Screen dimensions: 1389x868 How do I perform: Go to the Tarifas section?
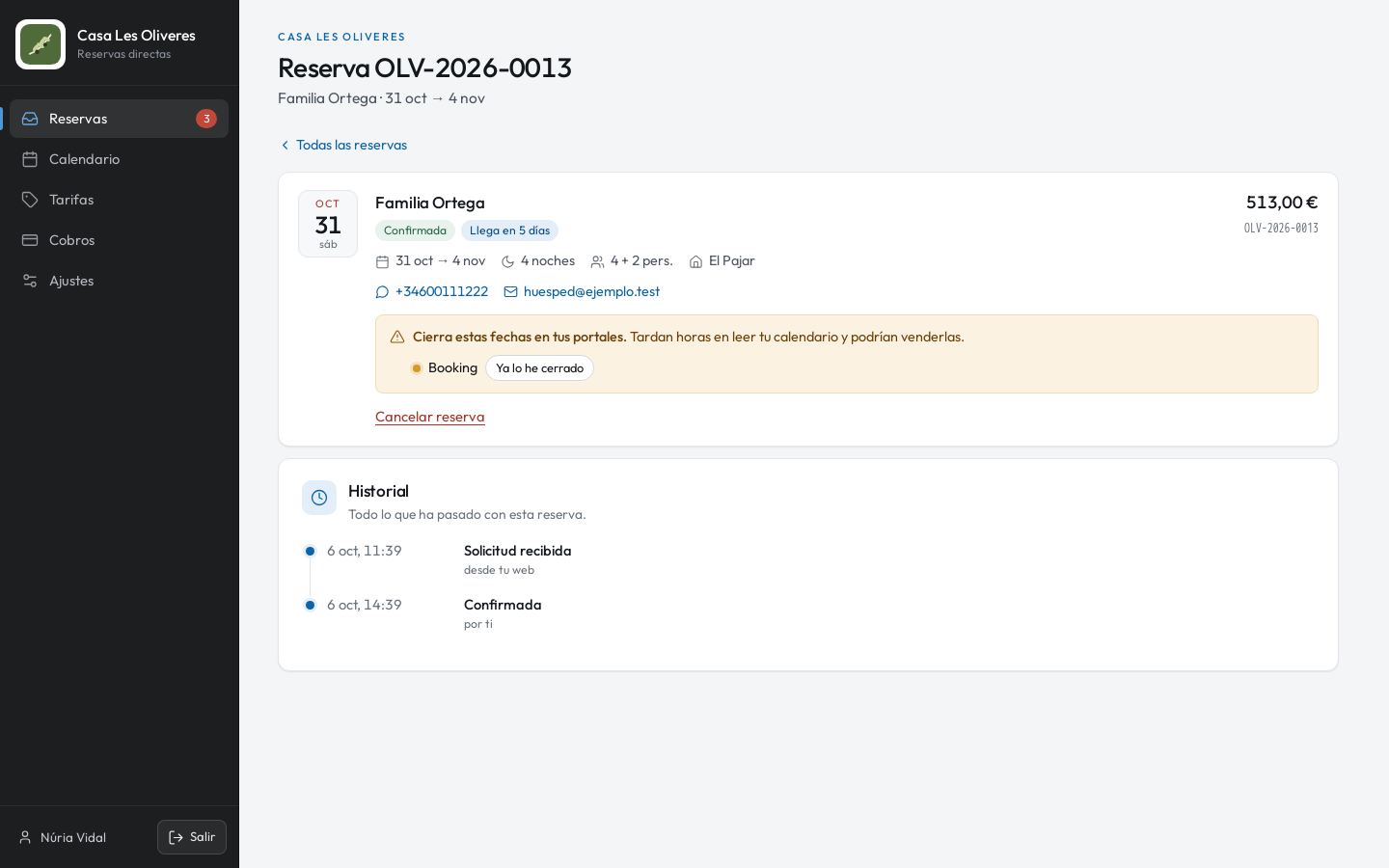pos(119,200)
